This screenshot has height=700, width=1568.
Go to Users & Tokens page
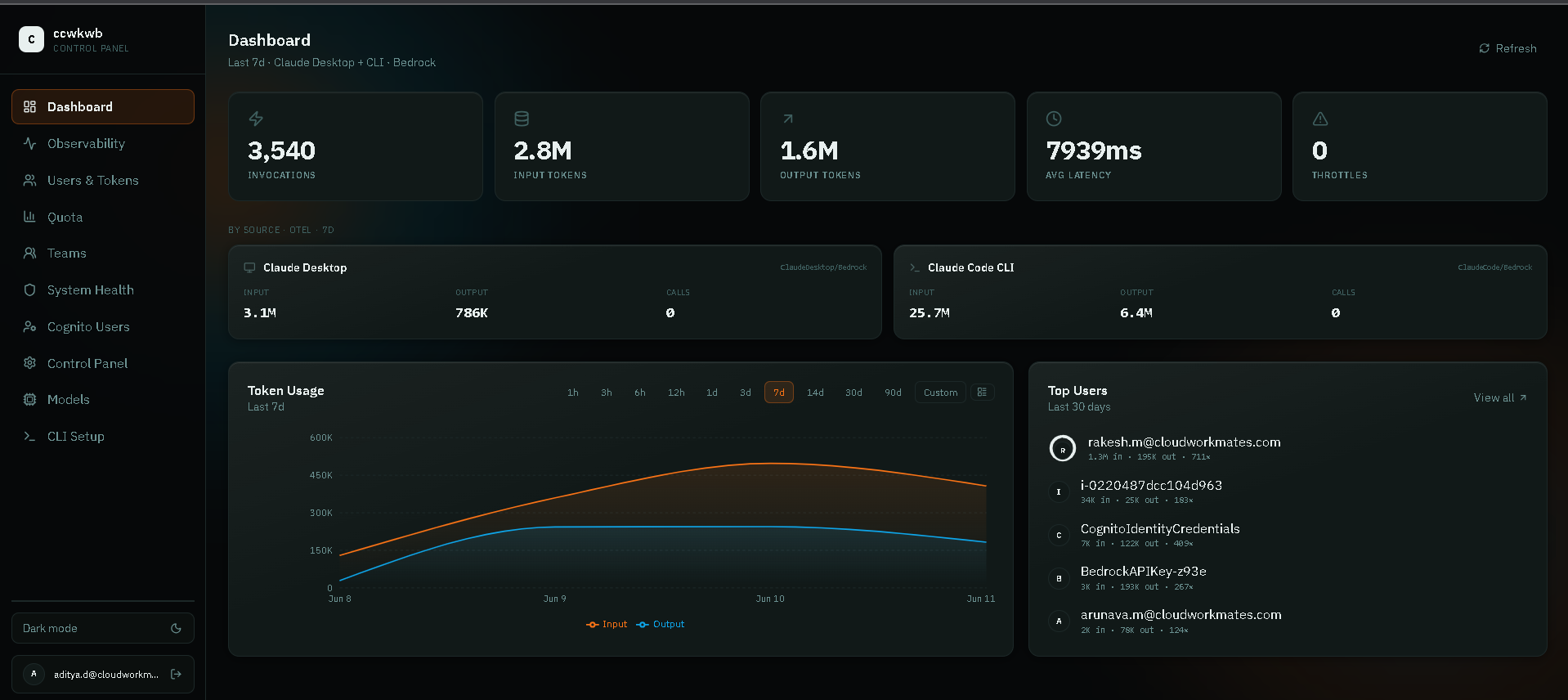click(103, 180)
